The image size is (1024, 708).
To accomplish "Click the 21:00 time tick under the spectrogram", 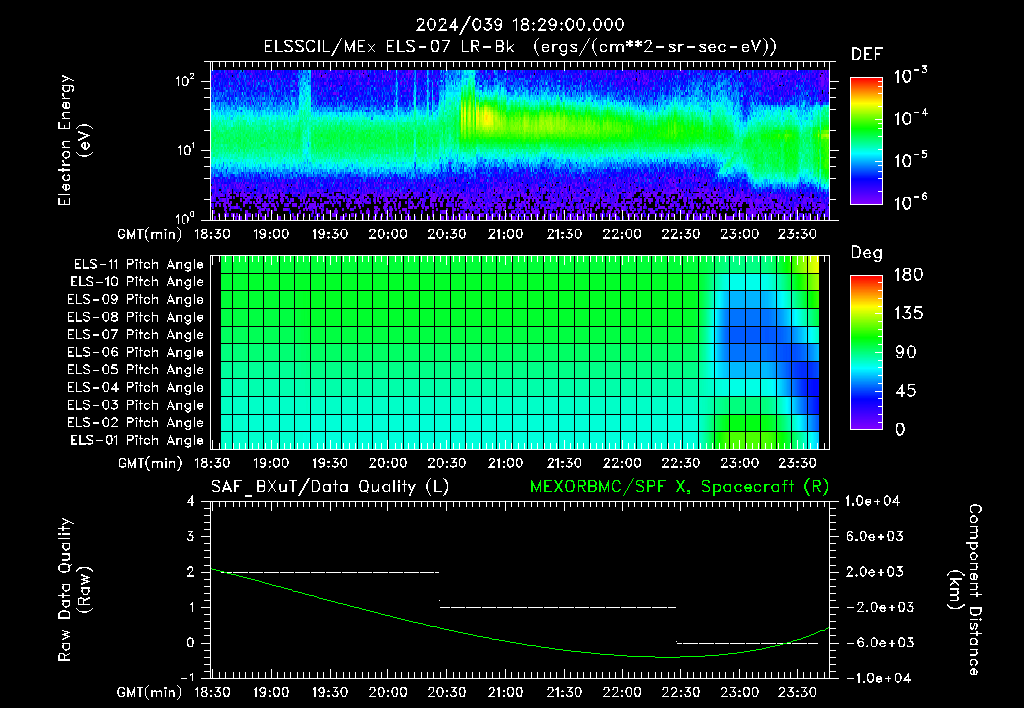I will click(505, 234).
